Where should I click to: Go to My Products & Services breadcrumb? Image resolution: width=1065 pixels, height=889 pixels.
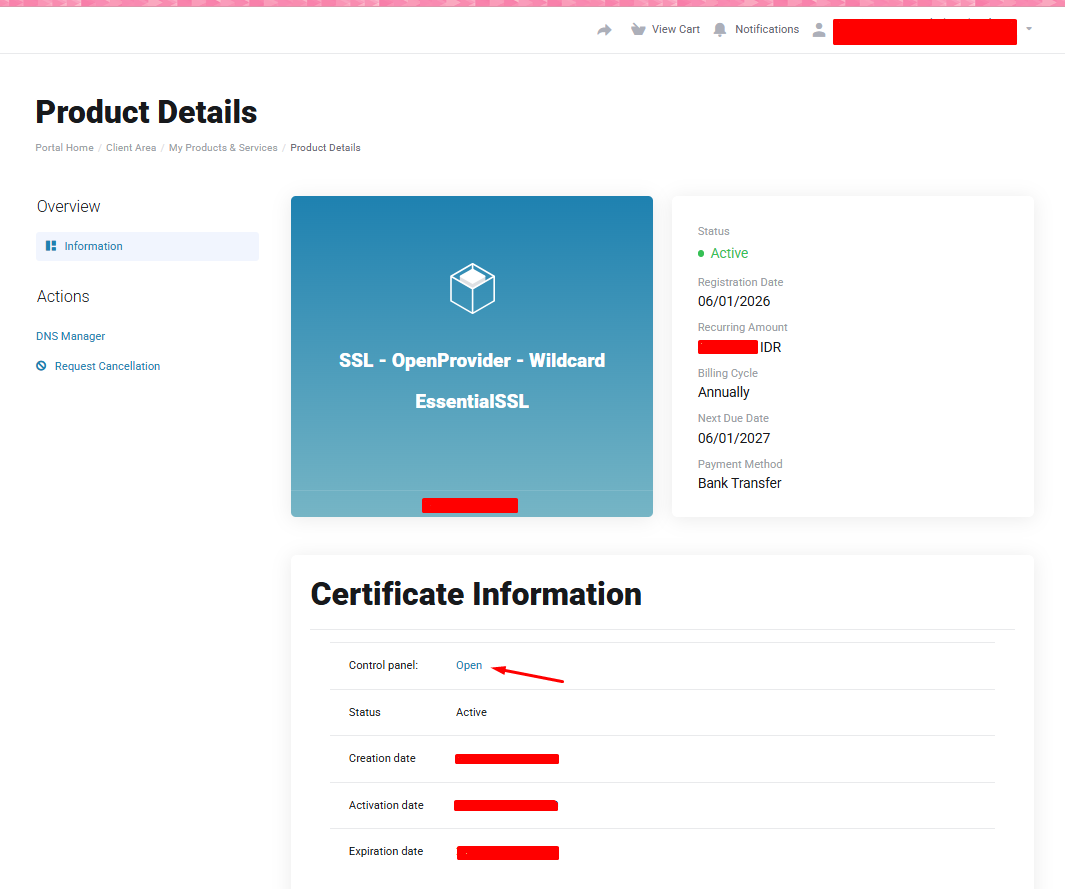click(223, 147)
